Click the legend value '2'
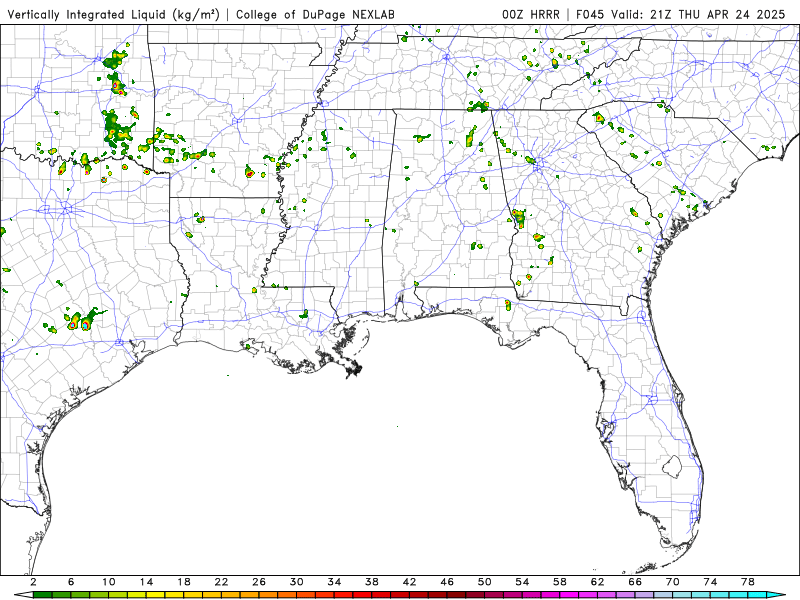 [34, 582]
